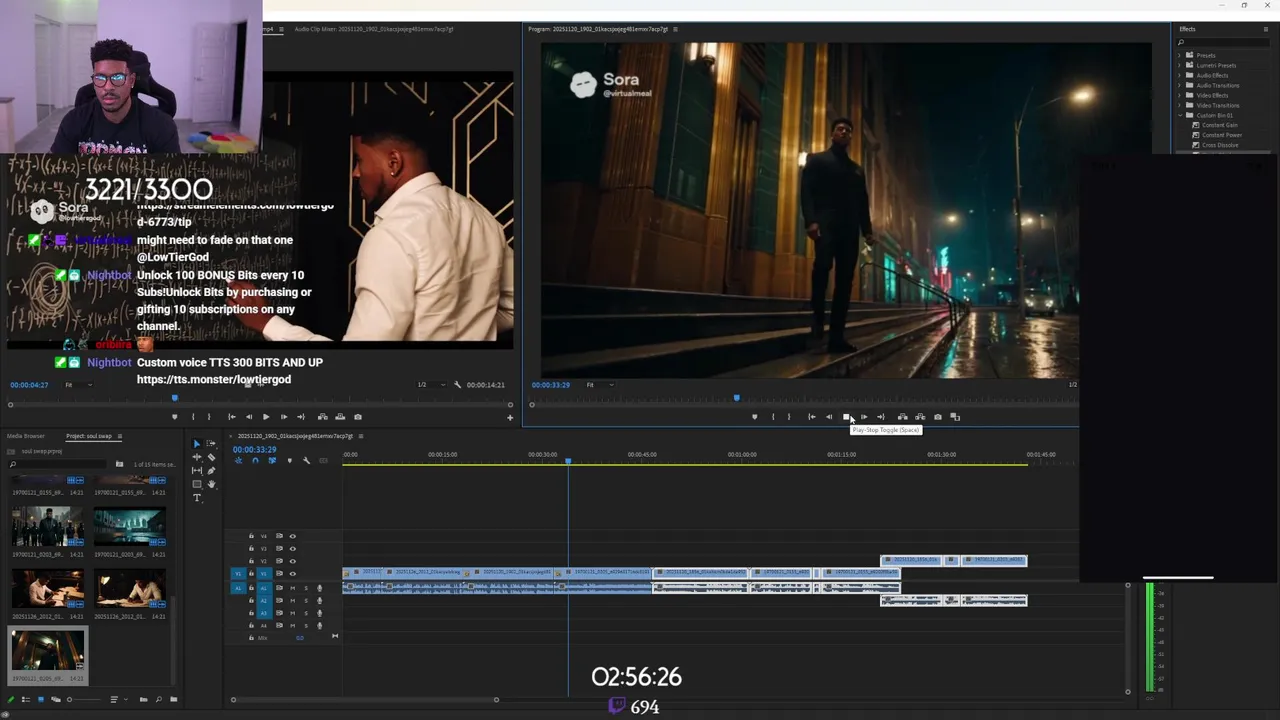Screen dimensions: 1280x720
Task: Play the clip in the Source Monitor
Action: point(266,417)
